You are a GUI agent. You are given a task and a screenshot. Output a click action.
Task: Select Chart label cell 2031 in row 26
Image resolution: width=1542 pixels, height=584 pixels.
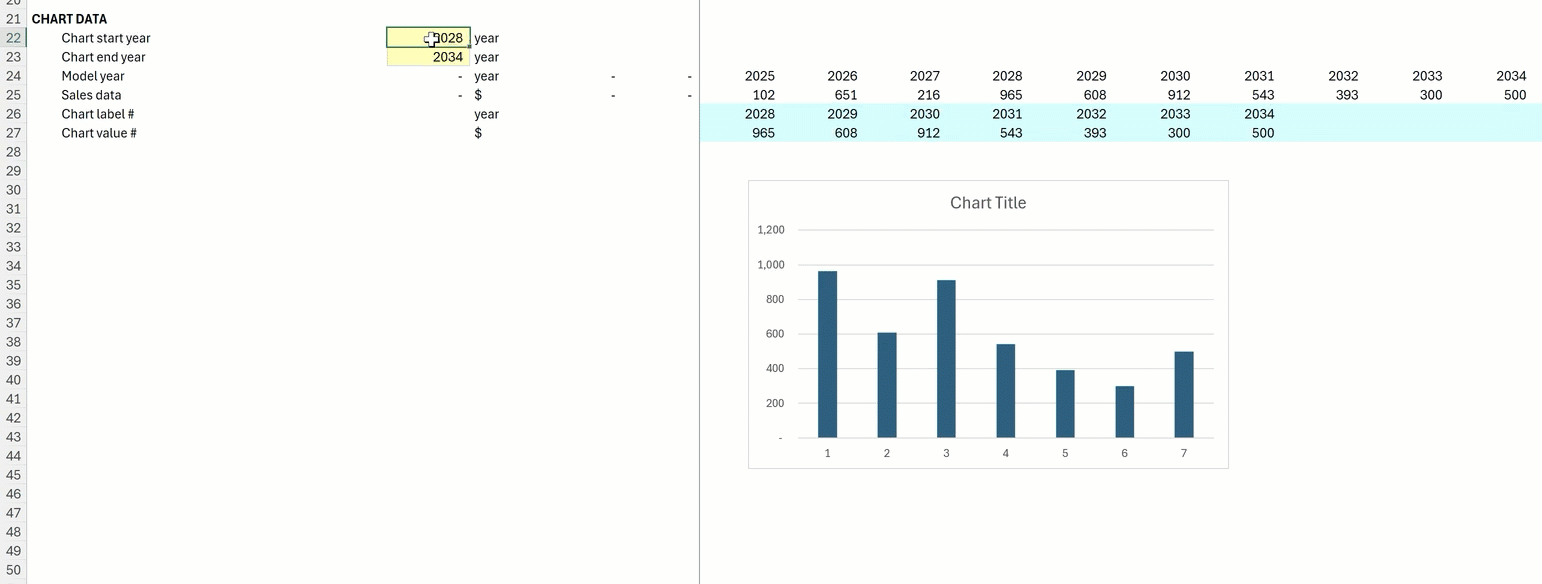1007,114
